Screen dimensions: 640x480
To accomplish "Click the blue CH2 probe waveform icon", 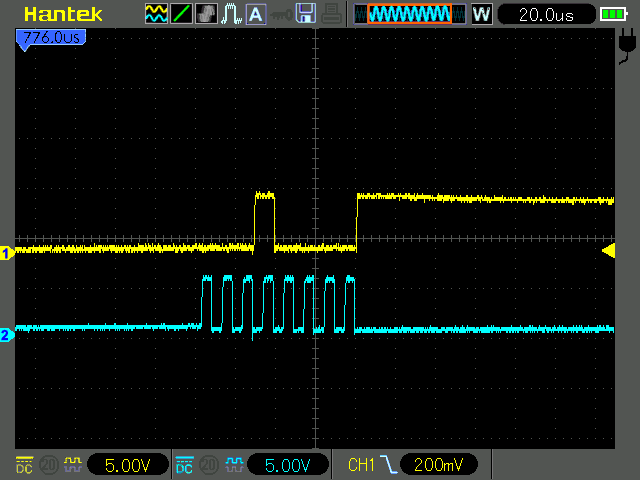I will pos(234,464).
